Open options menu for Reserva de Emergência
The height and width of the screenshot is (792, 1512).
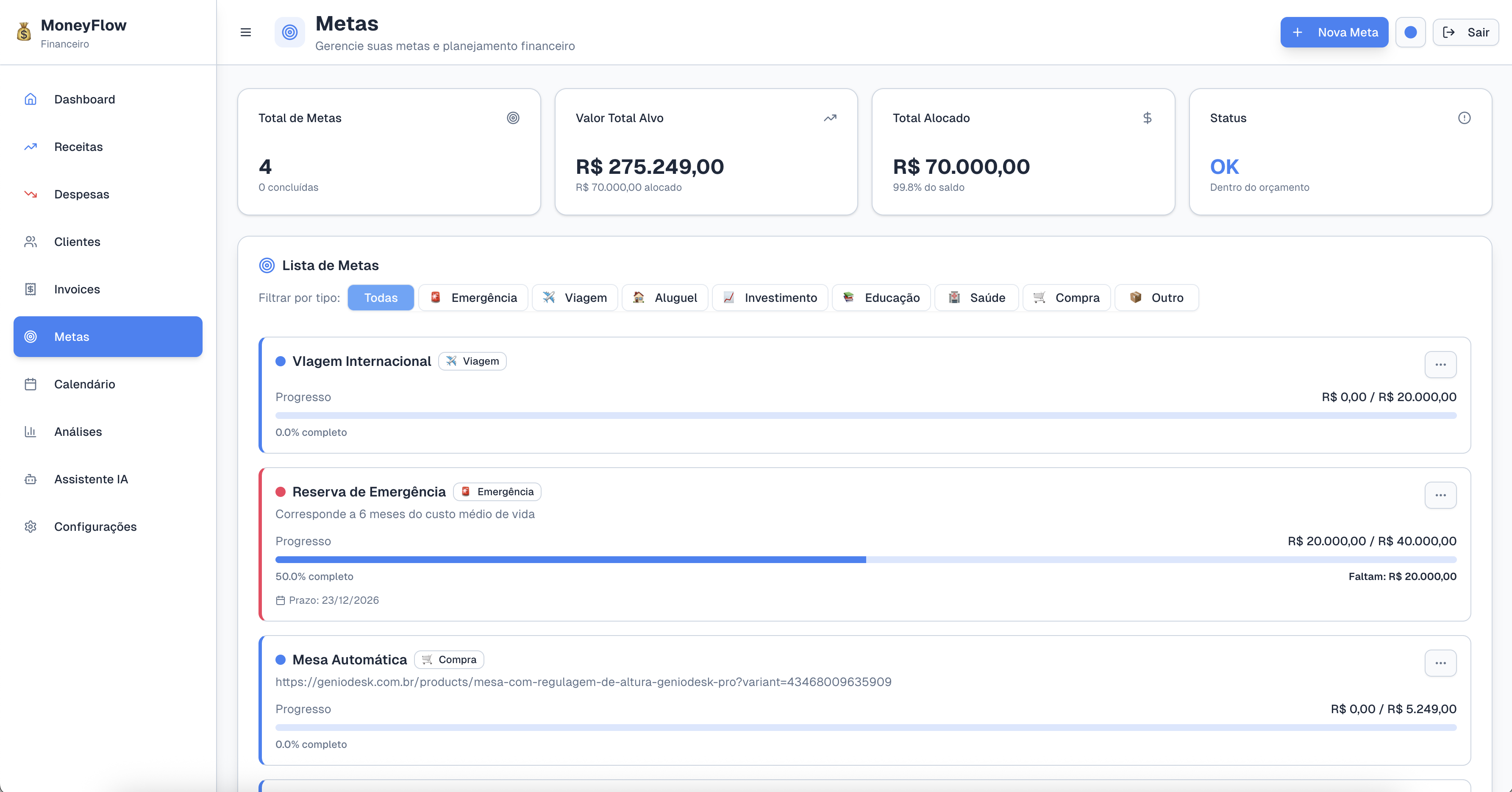[x=1440, y=495]
